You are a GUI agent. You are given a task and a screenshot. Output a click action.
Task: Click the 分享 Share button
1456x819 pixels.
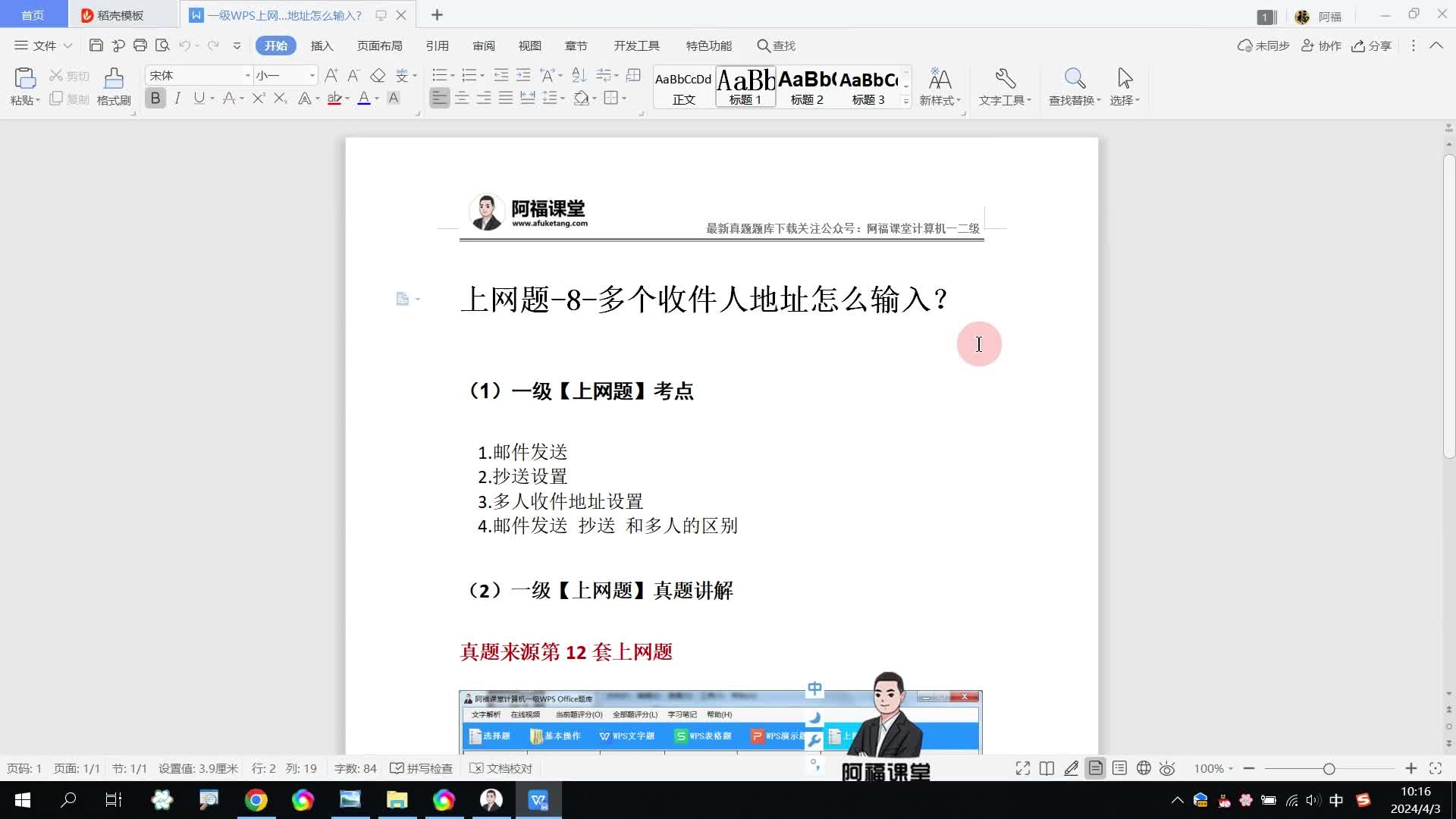click(1372, 45)
